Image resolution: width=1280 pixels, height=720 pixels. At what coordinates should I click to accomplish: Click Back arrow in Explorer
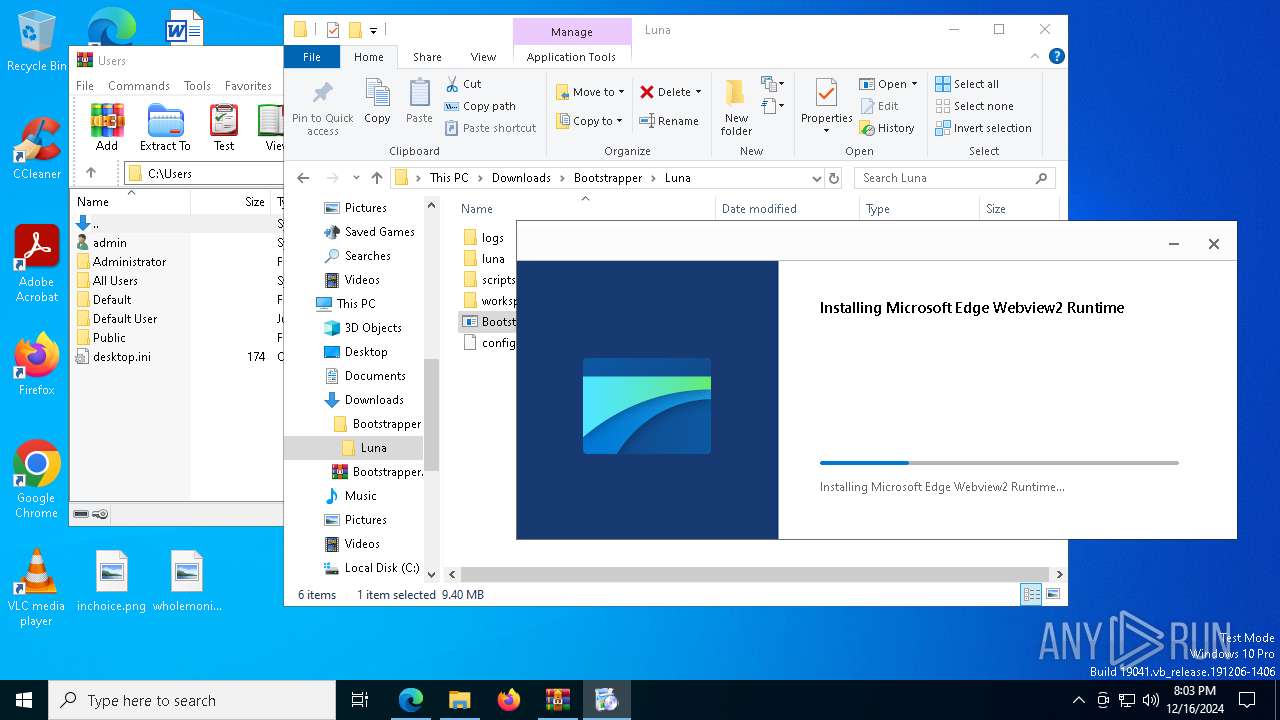303,178
